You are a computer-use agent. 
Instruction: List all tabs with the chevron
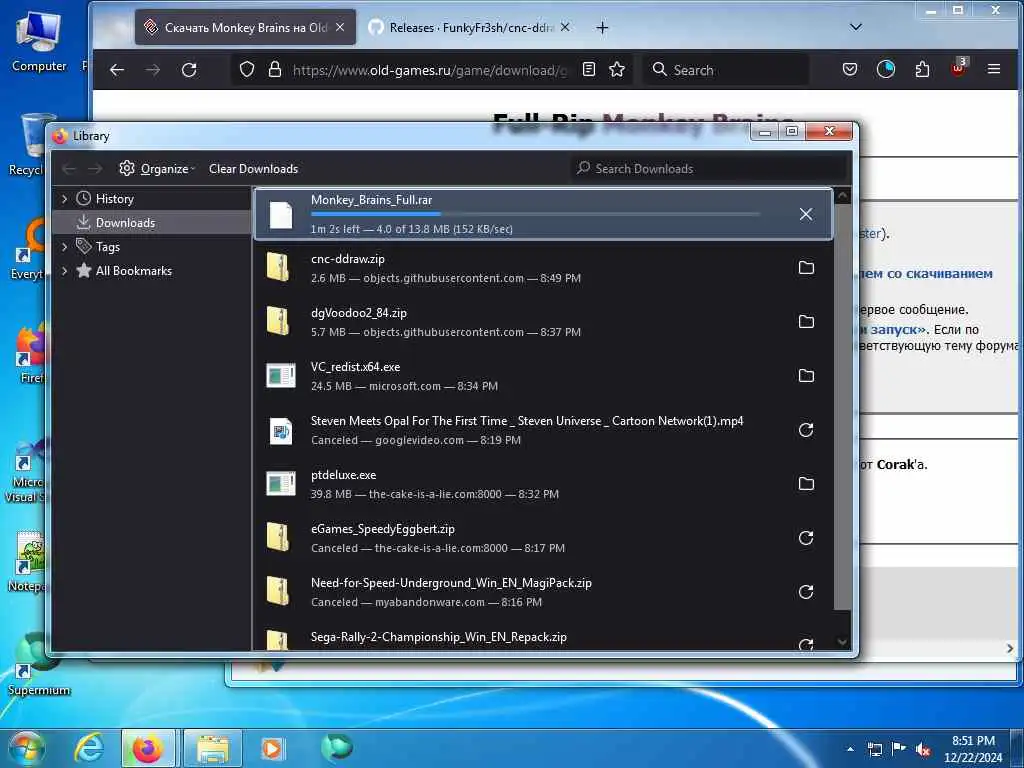tap(856, 27)
